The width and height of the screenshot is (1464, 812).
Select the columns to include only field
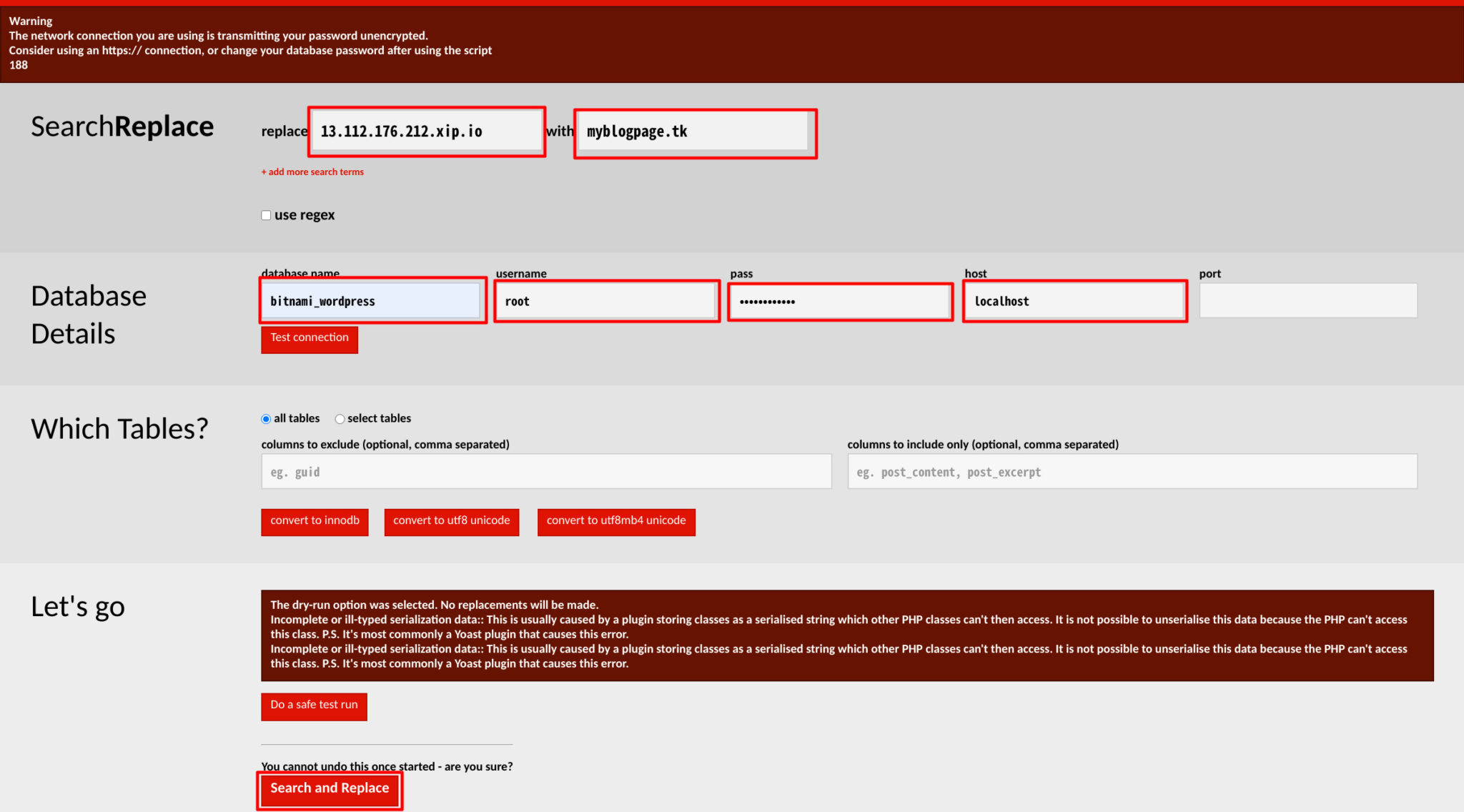[x=1132, y=471]
